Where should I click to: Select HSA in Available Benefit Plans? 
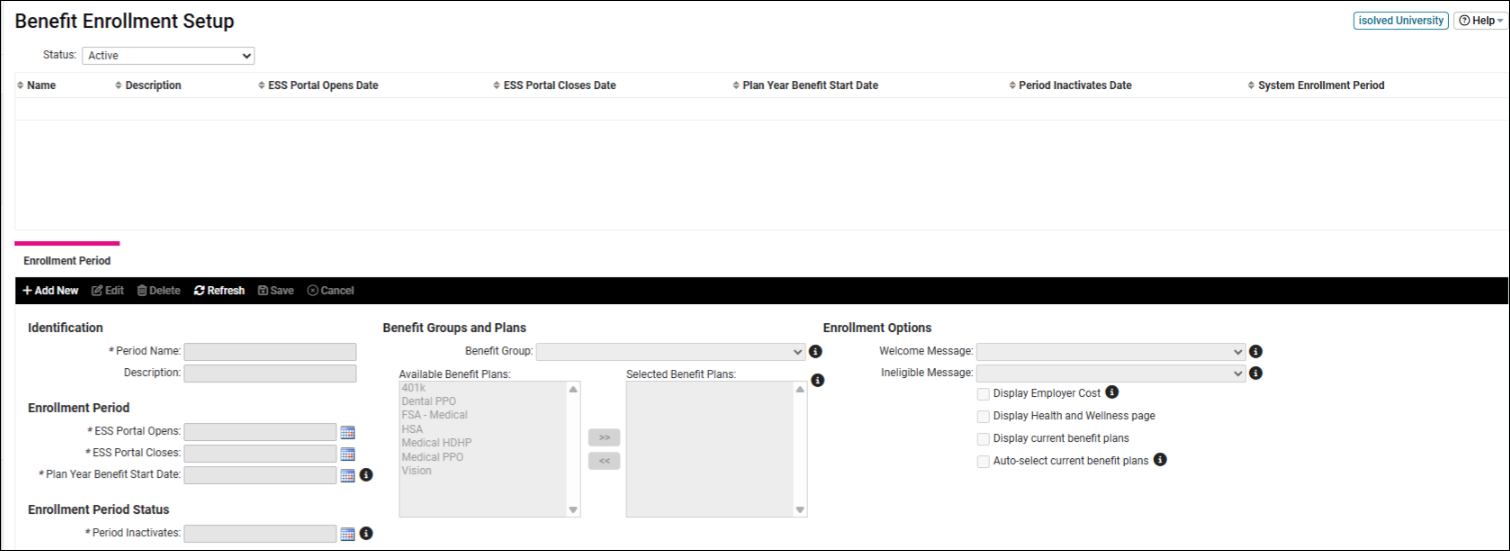coord(412,429)
